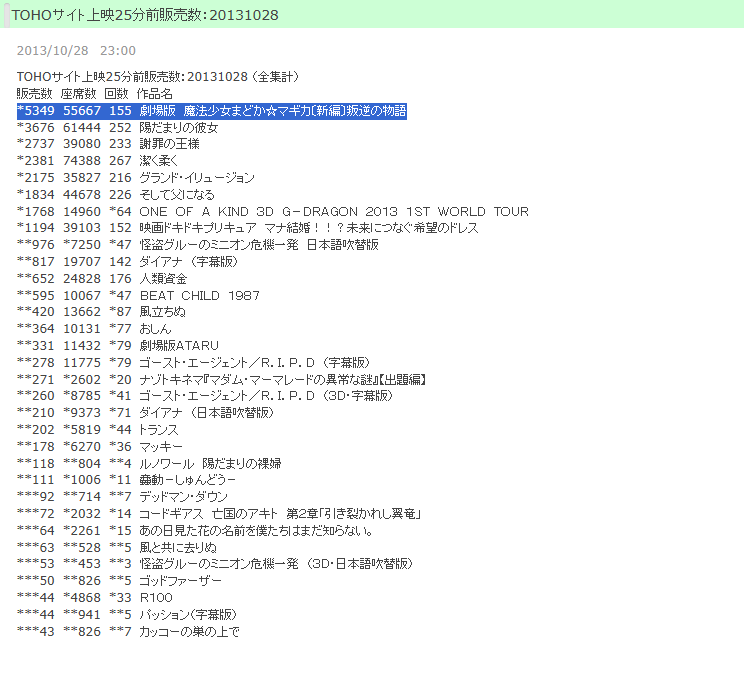Select the row for 風立ちぬ
This screenshot has width=744, height=682.
101,312
